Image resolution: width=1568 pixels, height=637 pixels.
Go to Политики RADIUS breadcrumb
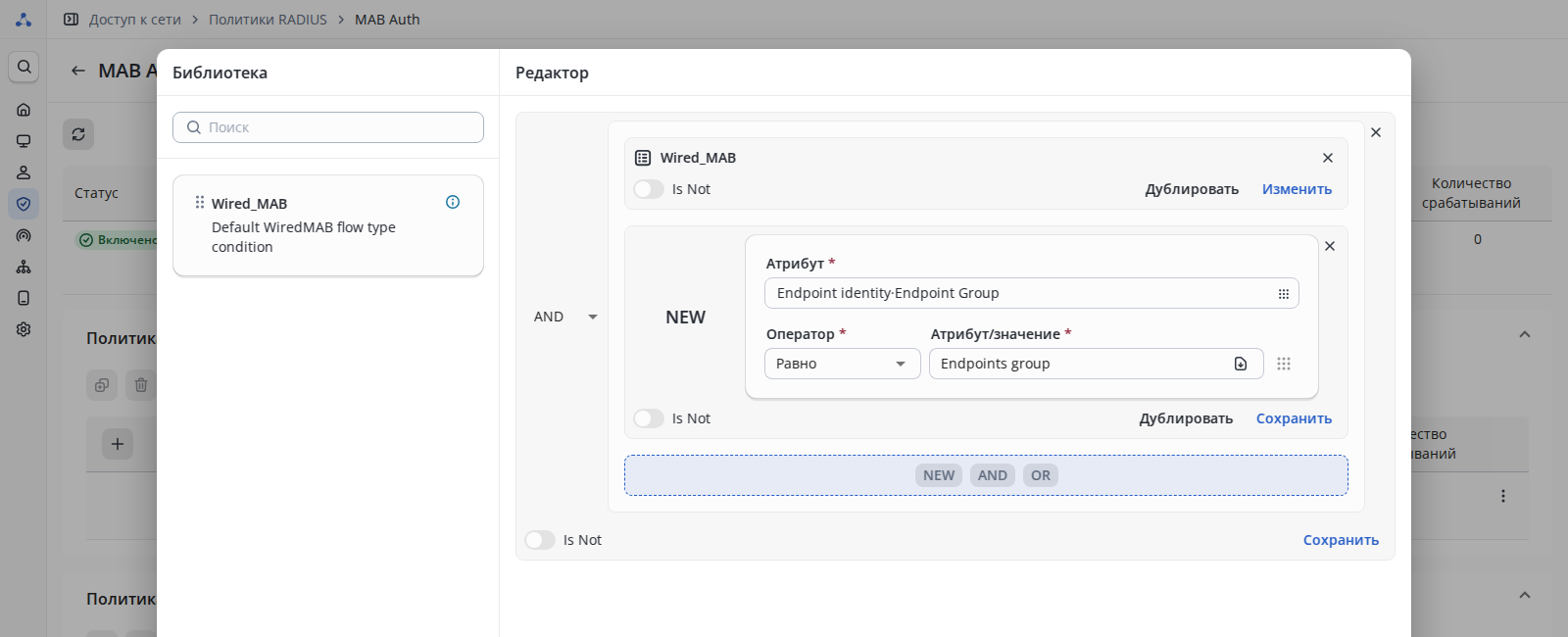[x=268, y=20]
